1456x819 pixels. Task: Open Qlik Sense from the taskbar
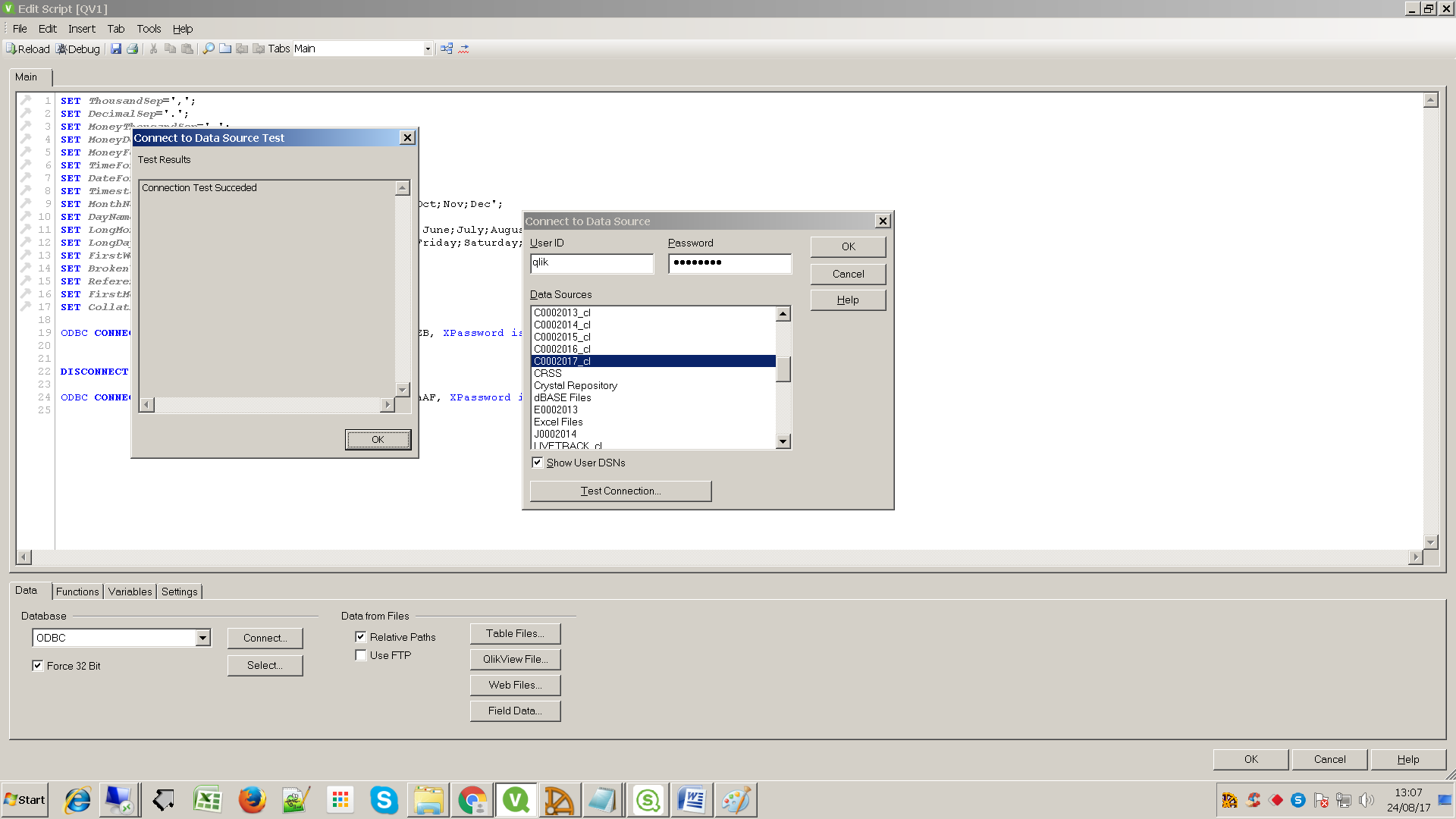click(x=648, y=800)
